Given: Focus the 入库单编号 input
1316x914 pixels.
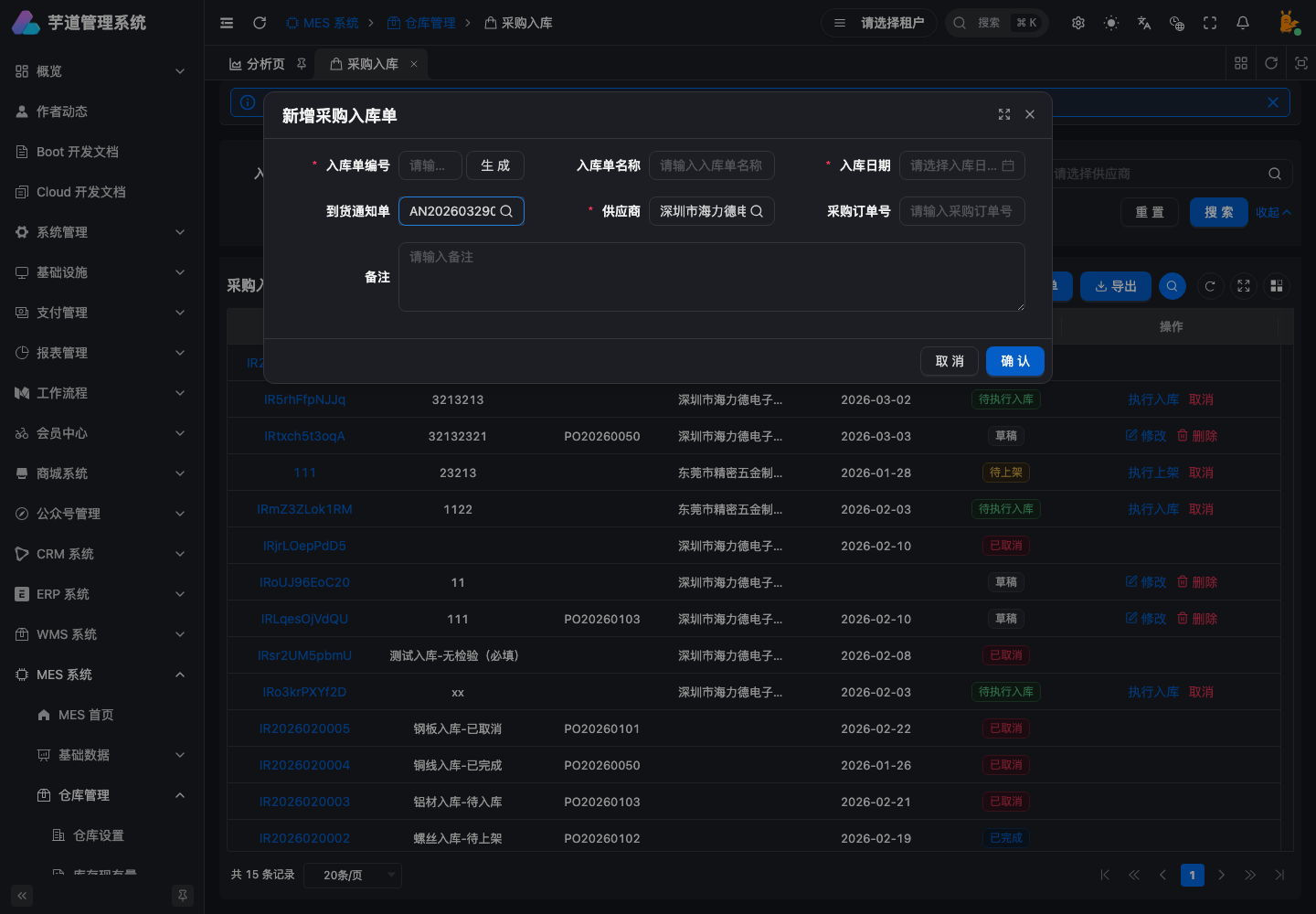Looking at the screenshot, I should (x=430, y=165).
